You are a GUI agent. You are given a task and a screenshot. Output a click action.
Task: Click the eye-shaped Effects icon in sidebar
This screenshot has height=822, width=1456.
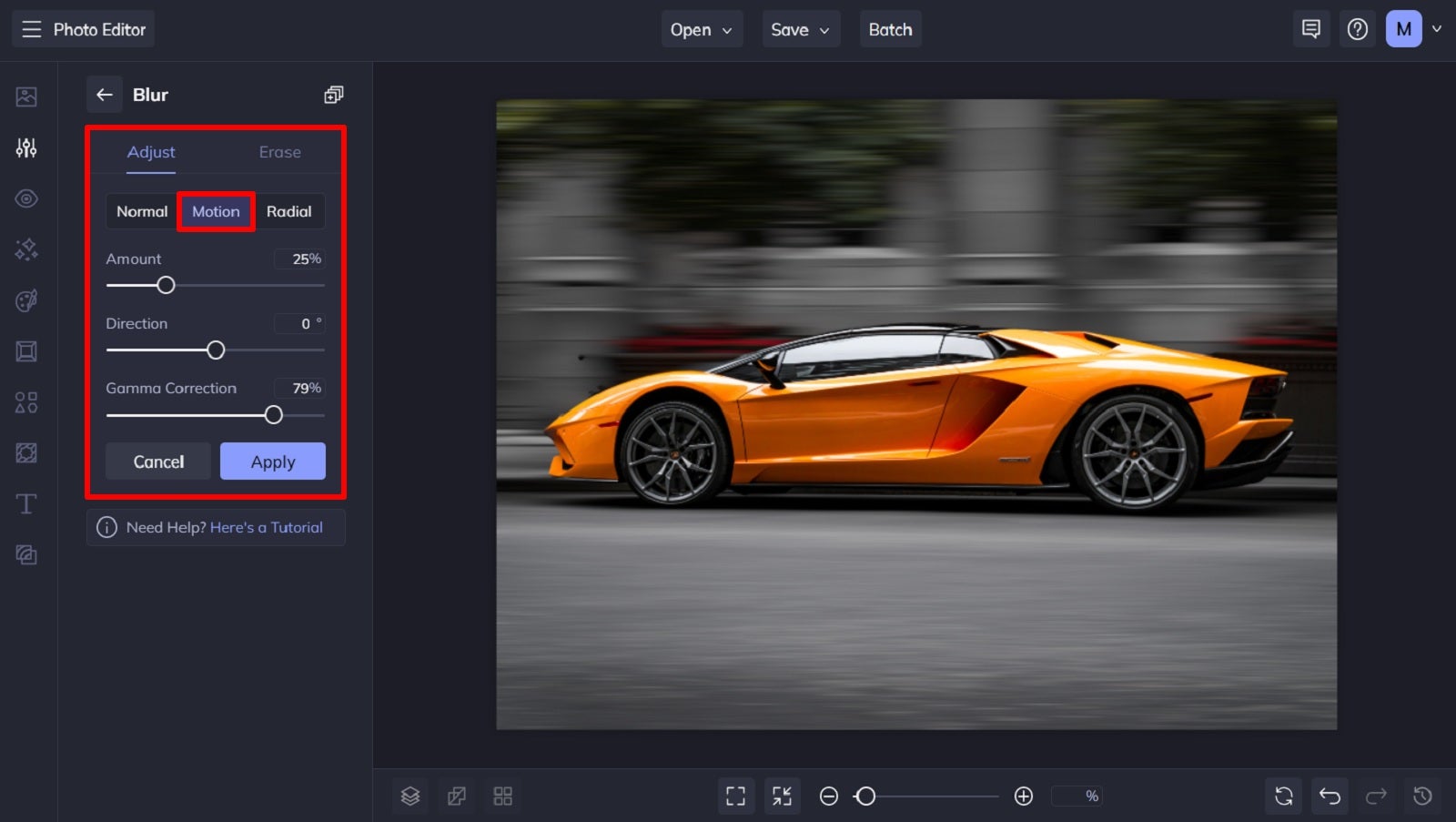26,198
